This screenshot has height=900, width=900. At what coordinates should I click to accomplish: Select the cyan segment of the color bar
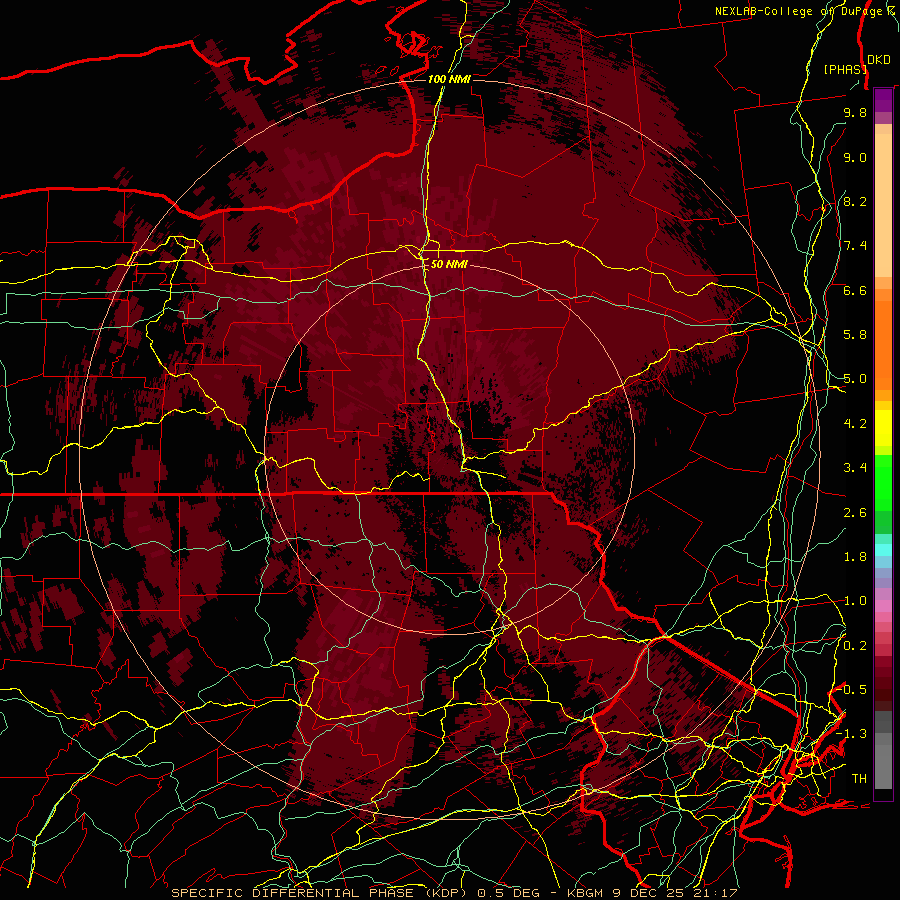pos(883,550)
